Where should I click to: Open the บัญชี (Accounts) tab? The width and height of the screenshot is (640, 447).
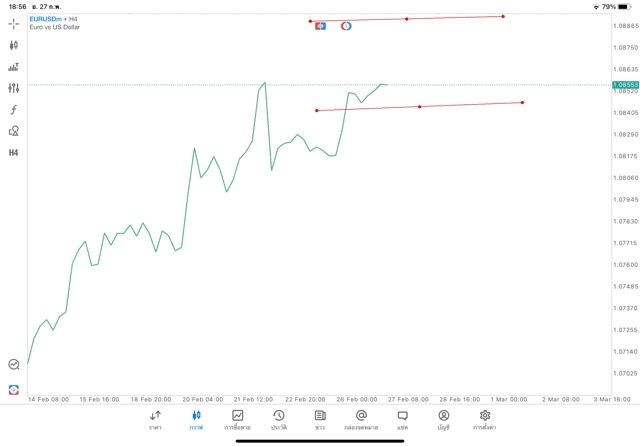pyautogui.click(x=444, y=419)
